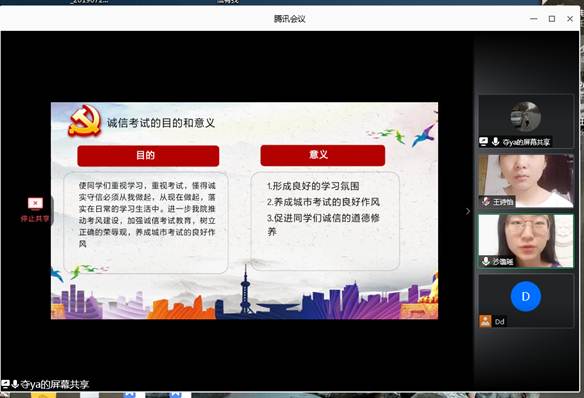
Task: Click microphone icon on the glasses participant tile
Action: click(x=486, y=261)
